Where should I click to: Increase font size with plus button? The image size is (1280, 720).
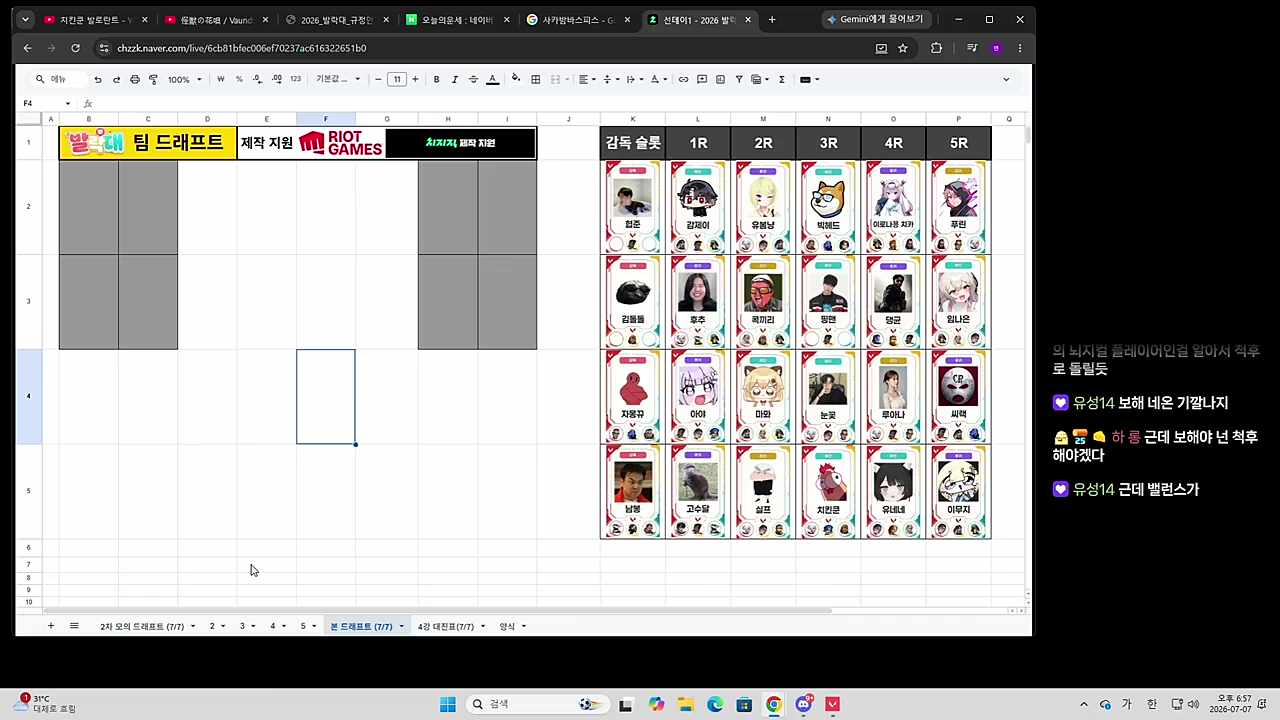coord(415,79)
